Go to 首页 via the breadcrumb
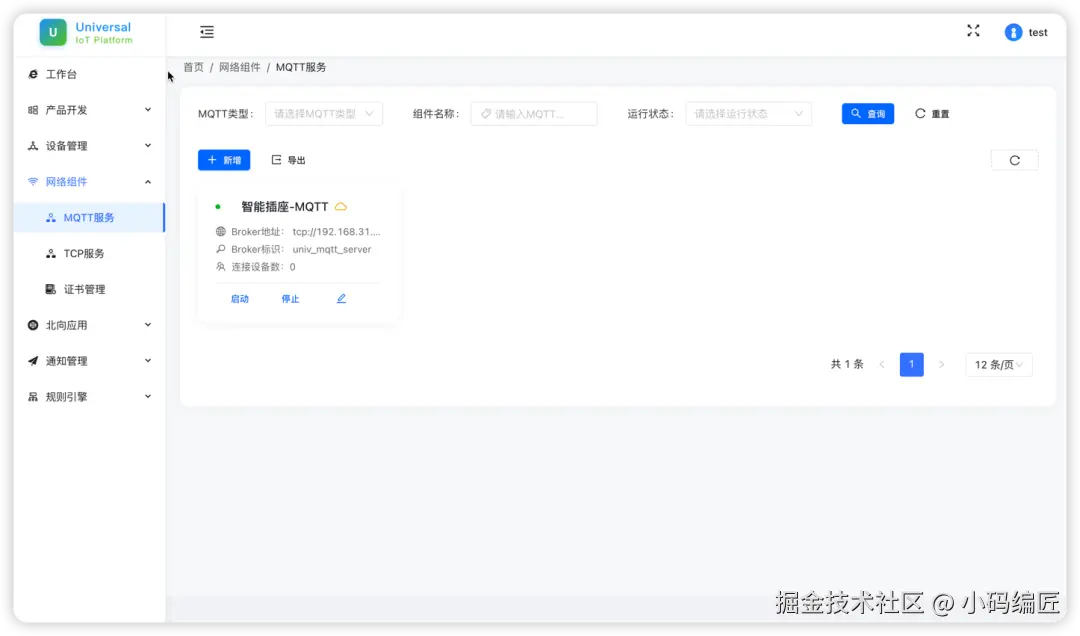The height and width of the screenshot is (636, 1080). 194,68
